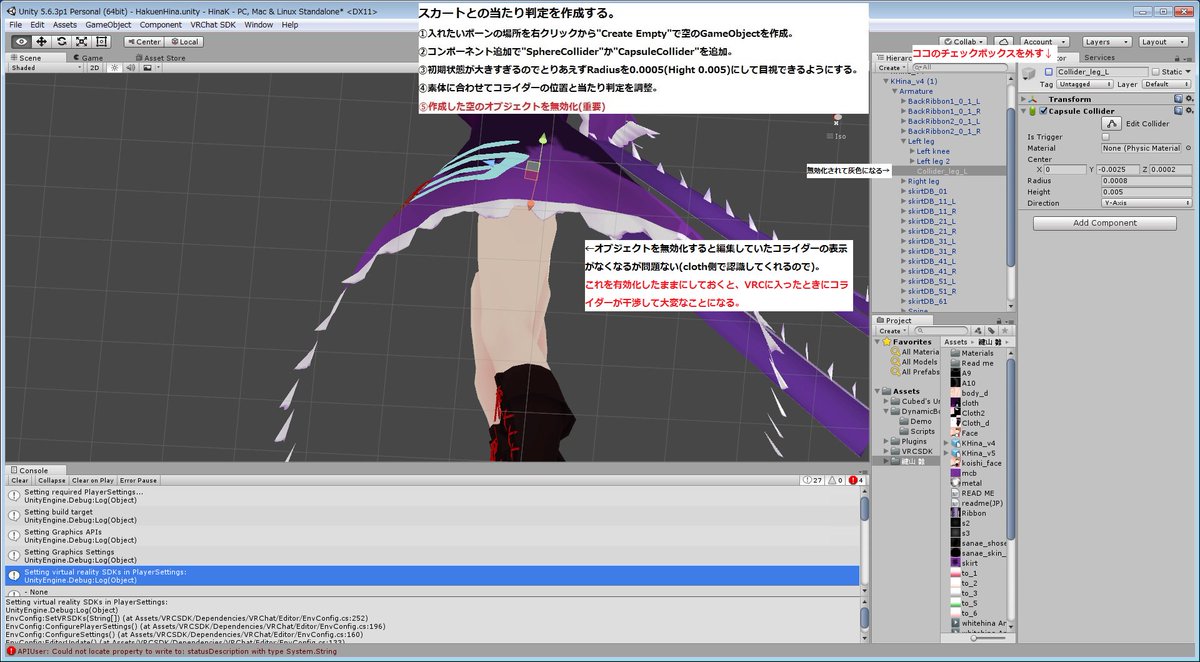Toggle the Static checkbox
The image size is (1200, 662).
(x=1156, y=72)
